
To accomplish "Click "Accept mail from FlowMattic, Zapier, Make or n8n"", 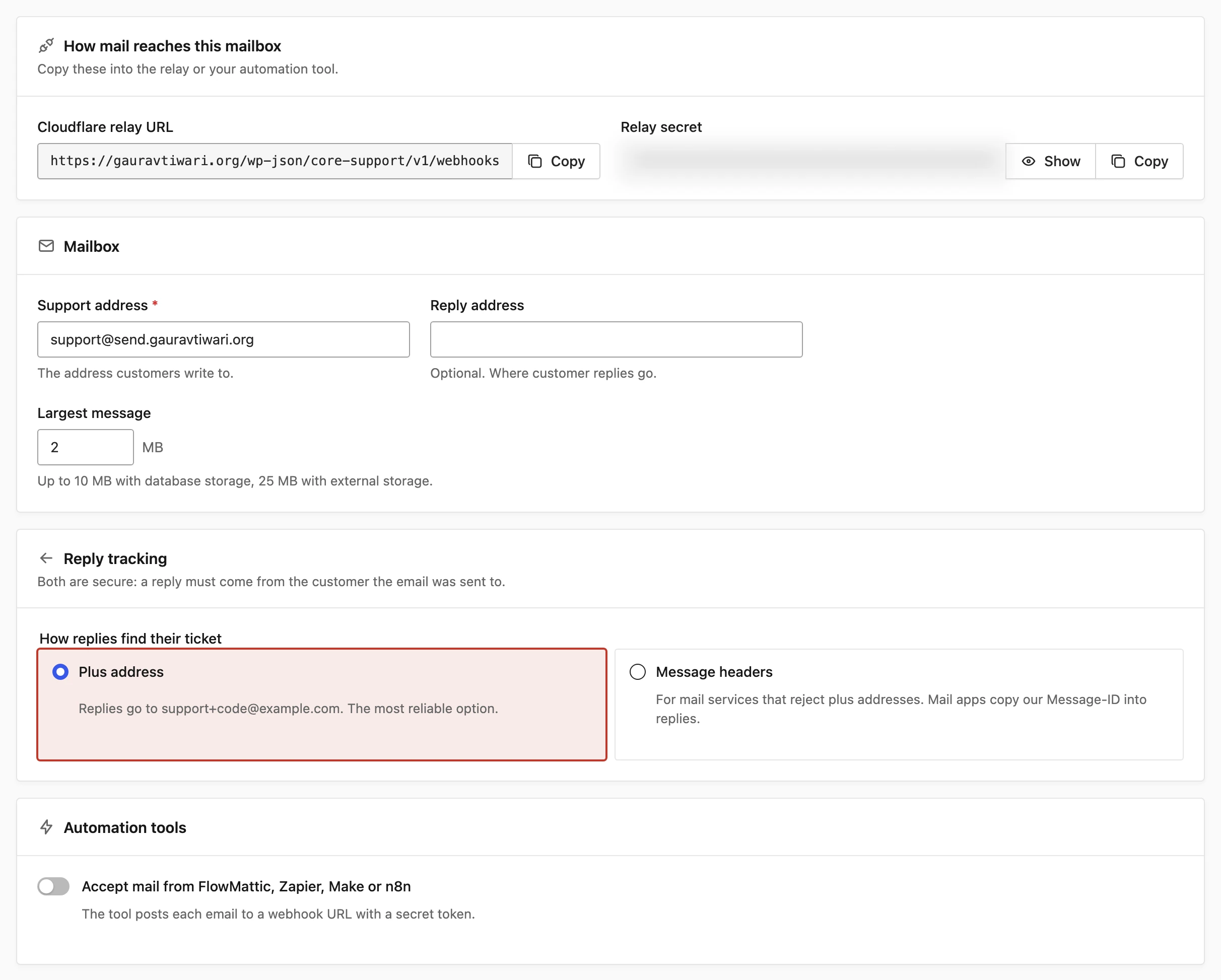I will coord(246,887).
